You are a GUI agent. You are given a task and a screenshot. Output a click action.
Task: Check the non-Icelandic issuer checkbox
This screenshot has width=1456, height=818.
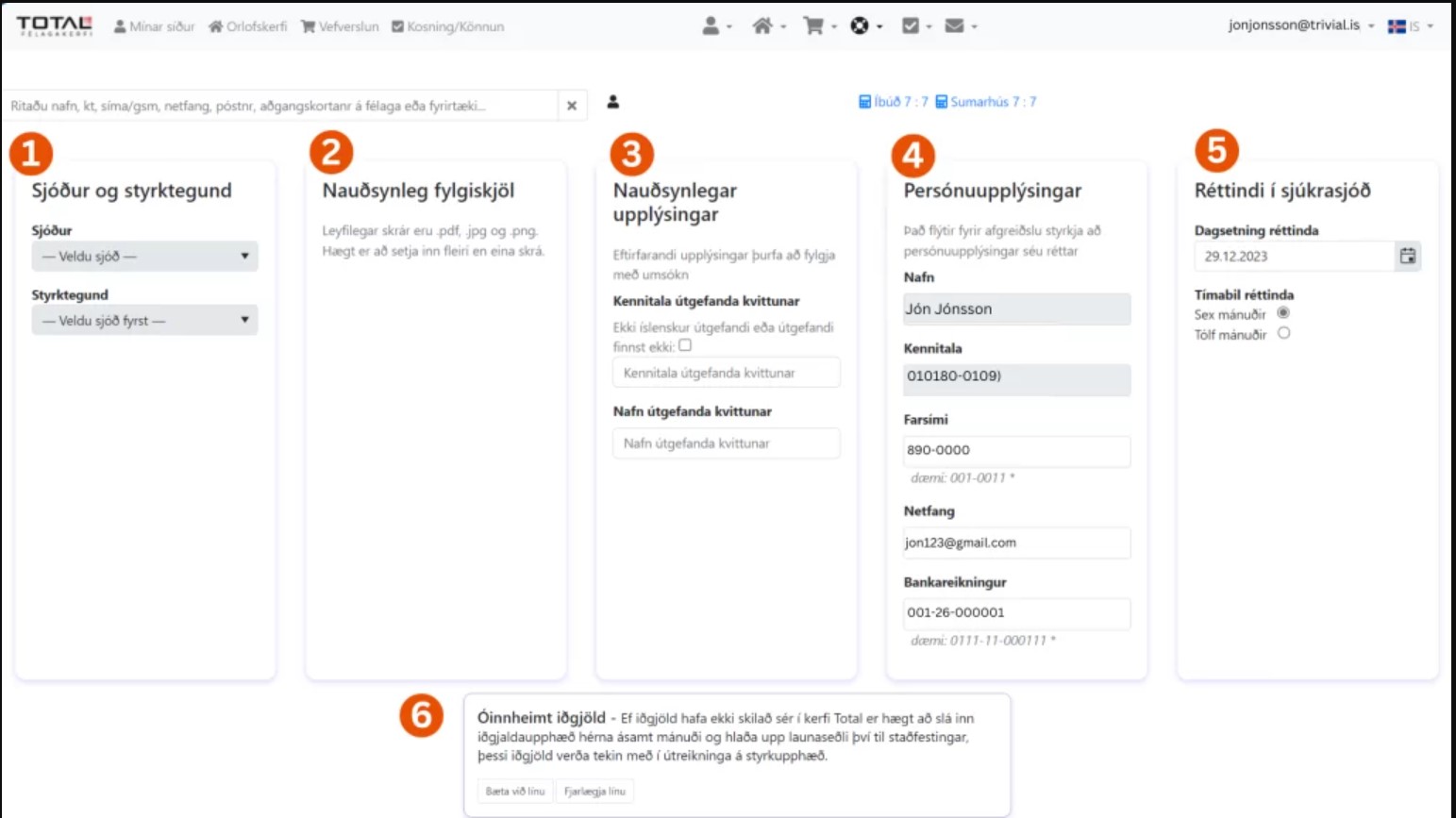pyautogui.click(x=685, y=345)
